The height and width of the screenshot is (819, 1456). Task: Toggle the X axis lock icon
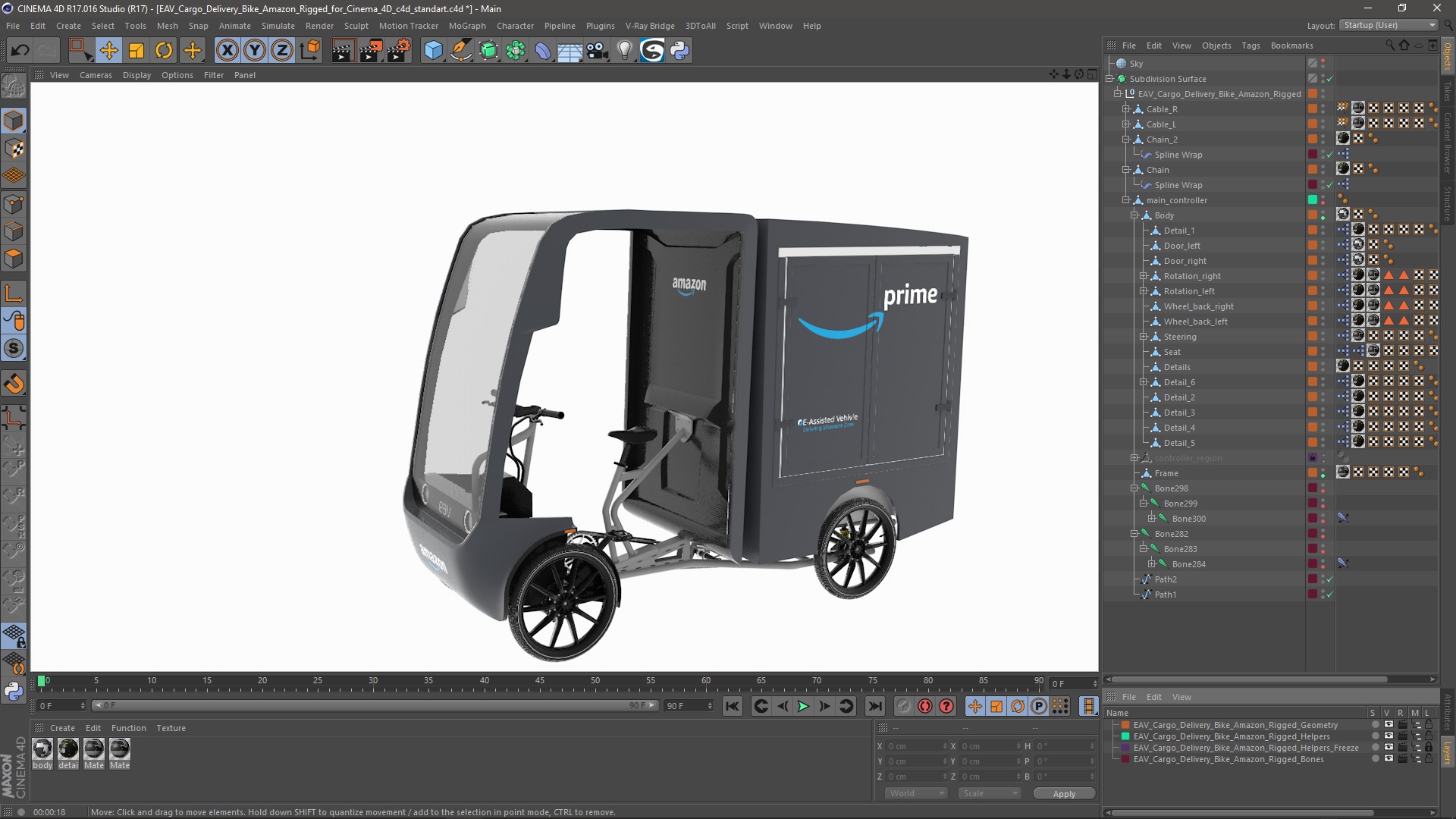[227, 51]
